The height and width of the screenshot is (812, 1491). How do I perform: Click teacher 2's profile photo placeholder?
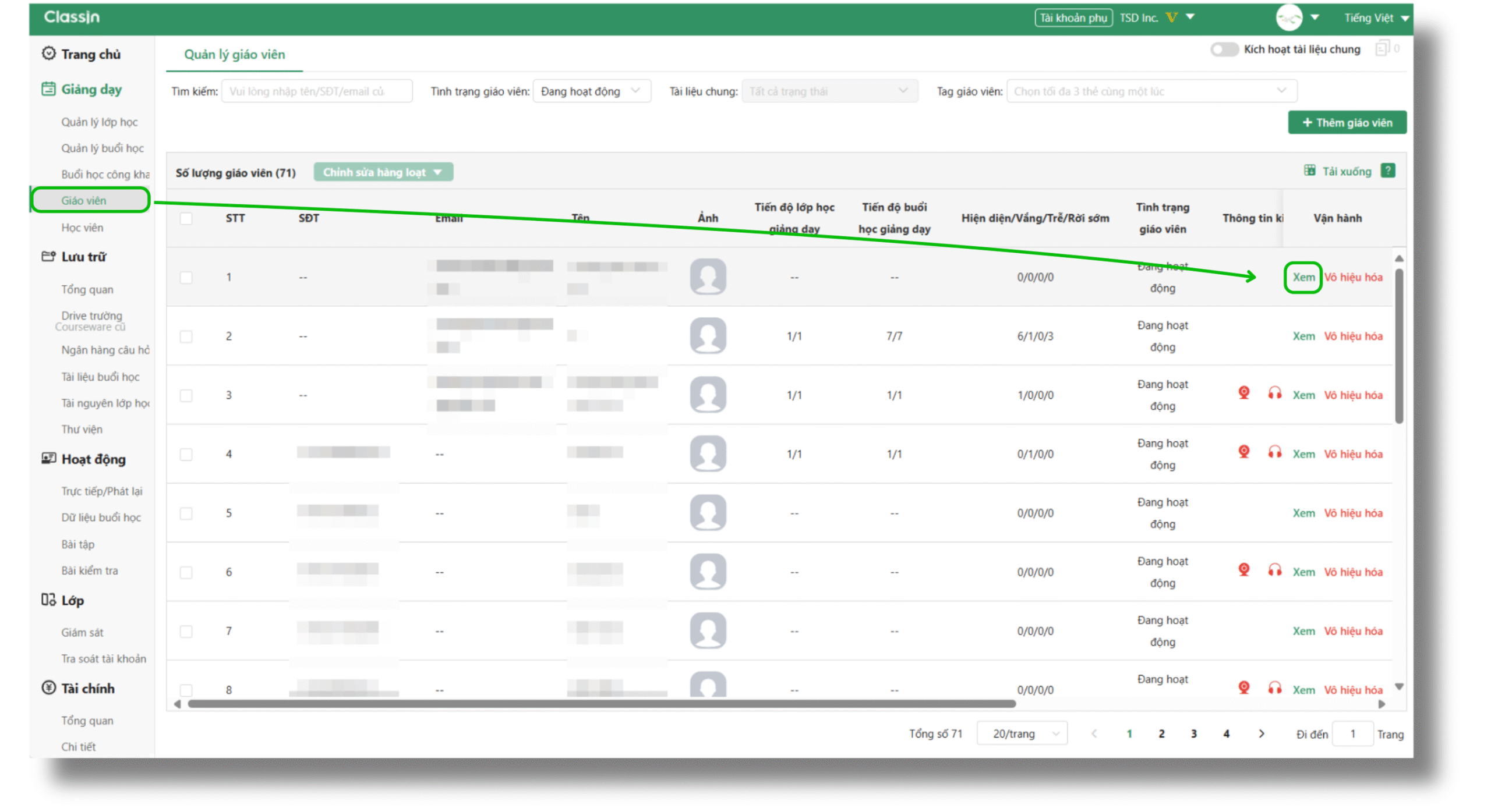[708, 336]
